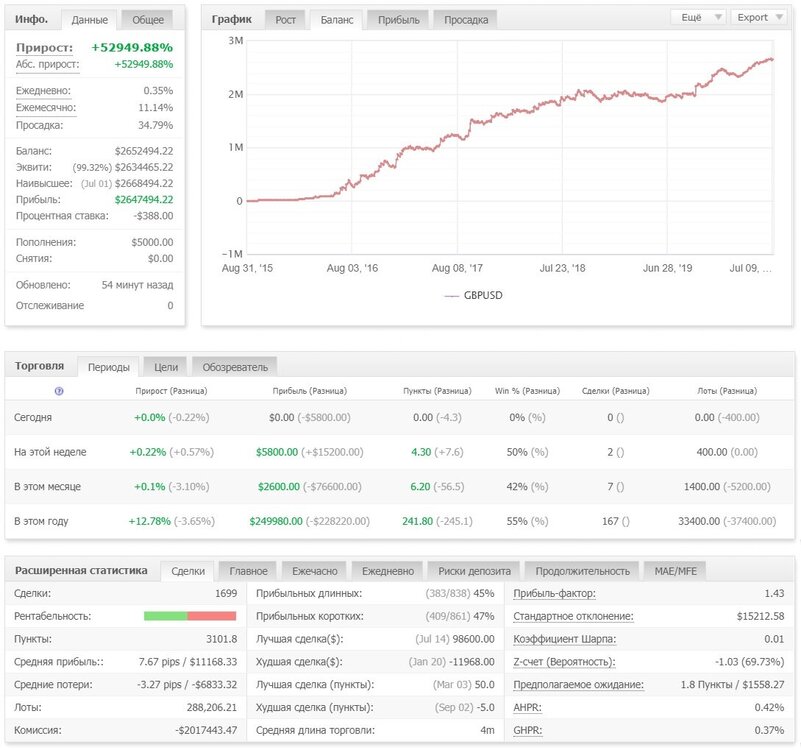Select the Прибыль chart tab
This screenshot has width=801, height=750.
[398, 20]
